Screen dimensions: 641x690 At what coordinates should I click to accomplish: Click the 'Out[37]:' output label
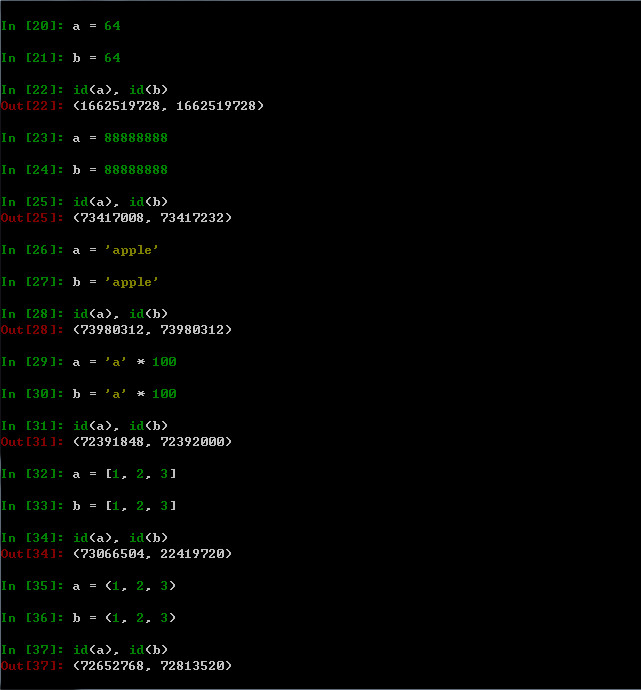(32, 666)
